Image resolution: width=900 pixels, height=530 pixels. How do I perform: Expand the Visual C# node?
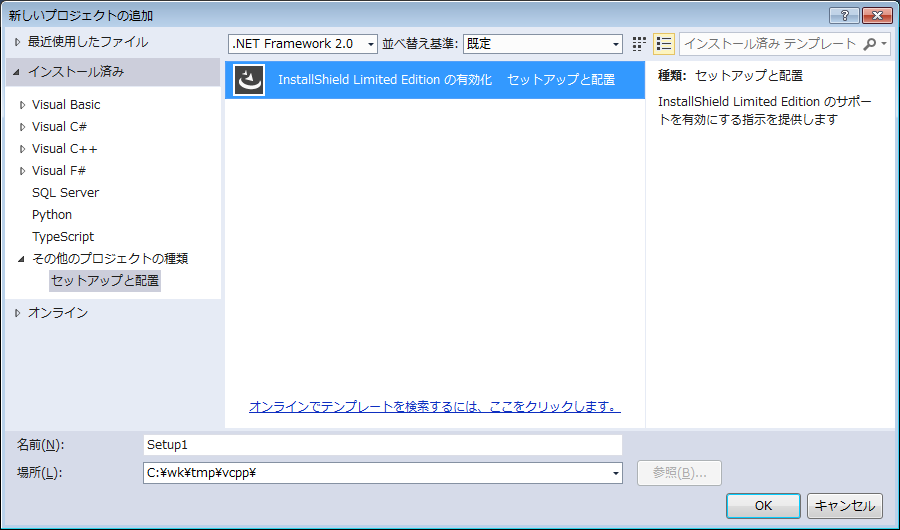point(22,127)
